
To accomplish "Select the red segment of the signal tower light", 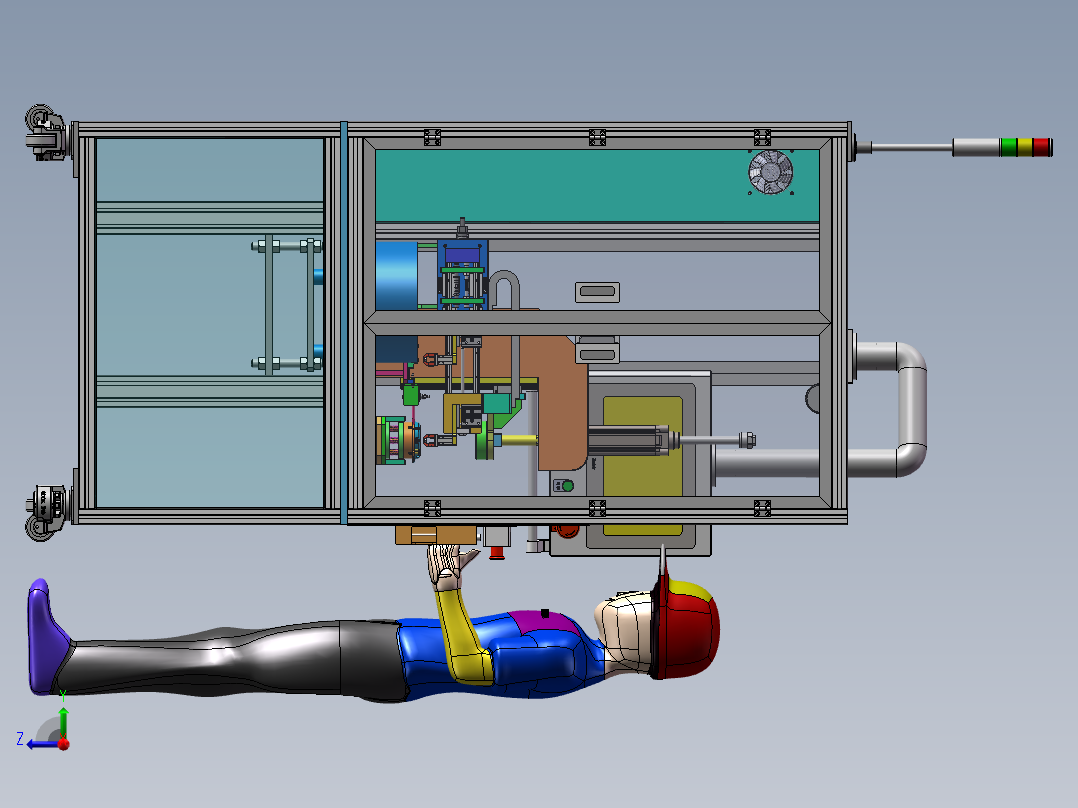I will 1042,147.
